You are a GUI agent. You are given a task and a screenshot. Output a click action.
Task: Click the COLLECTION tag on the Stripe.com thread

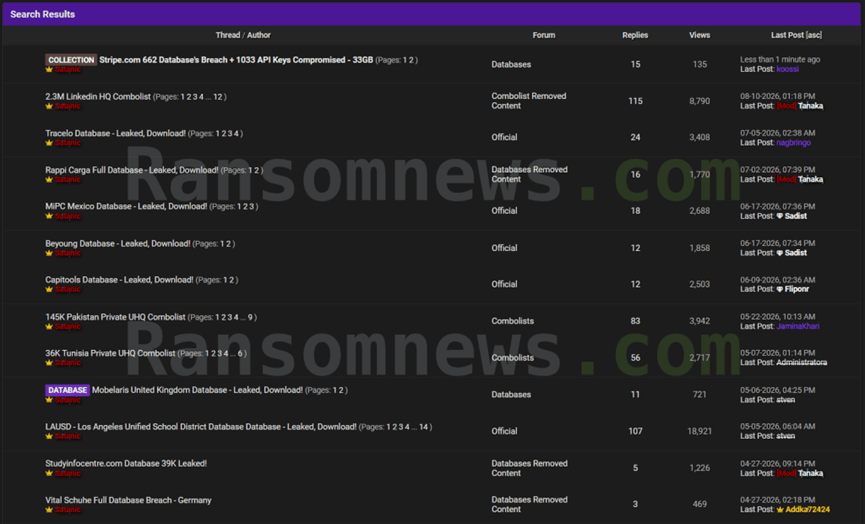[71, 60]
